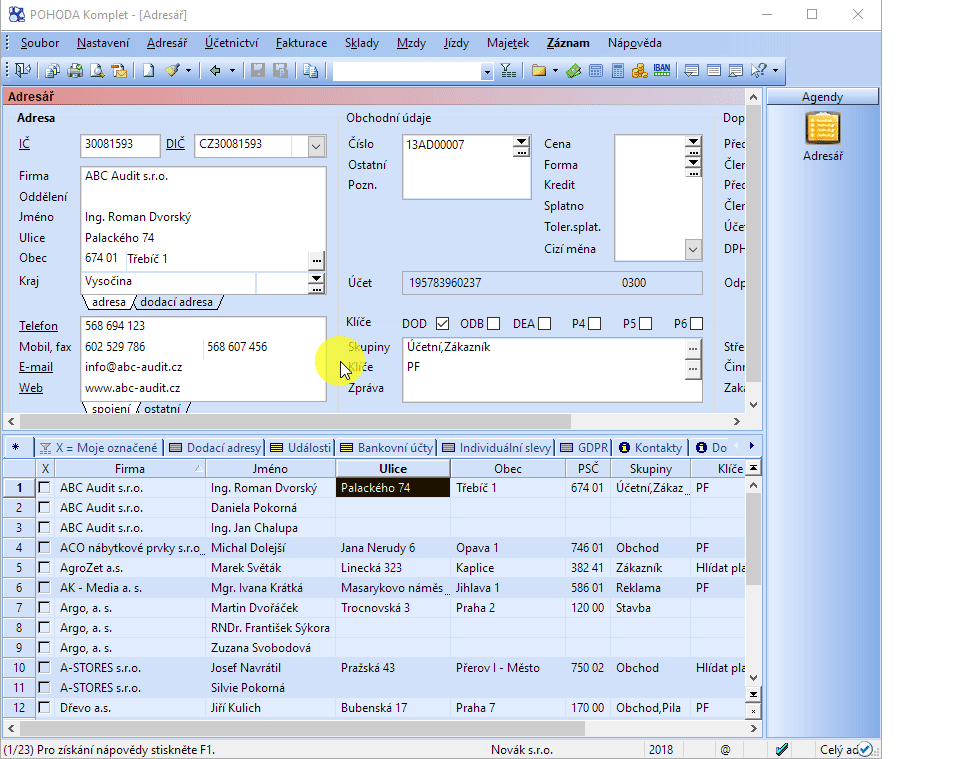Open the Adresář agenda icon in Agendy panel
Screen dimensions: 973x759
[823, 129]
